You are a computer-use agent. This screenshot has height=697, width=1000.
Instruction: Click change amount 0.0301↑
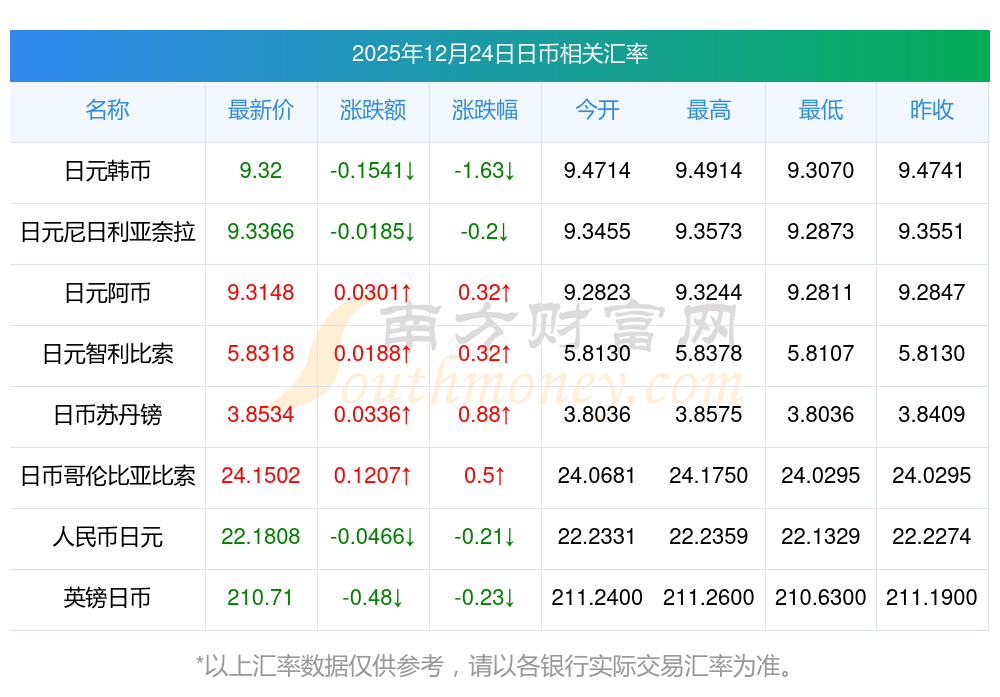click(372, 293)
